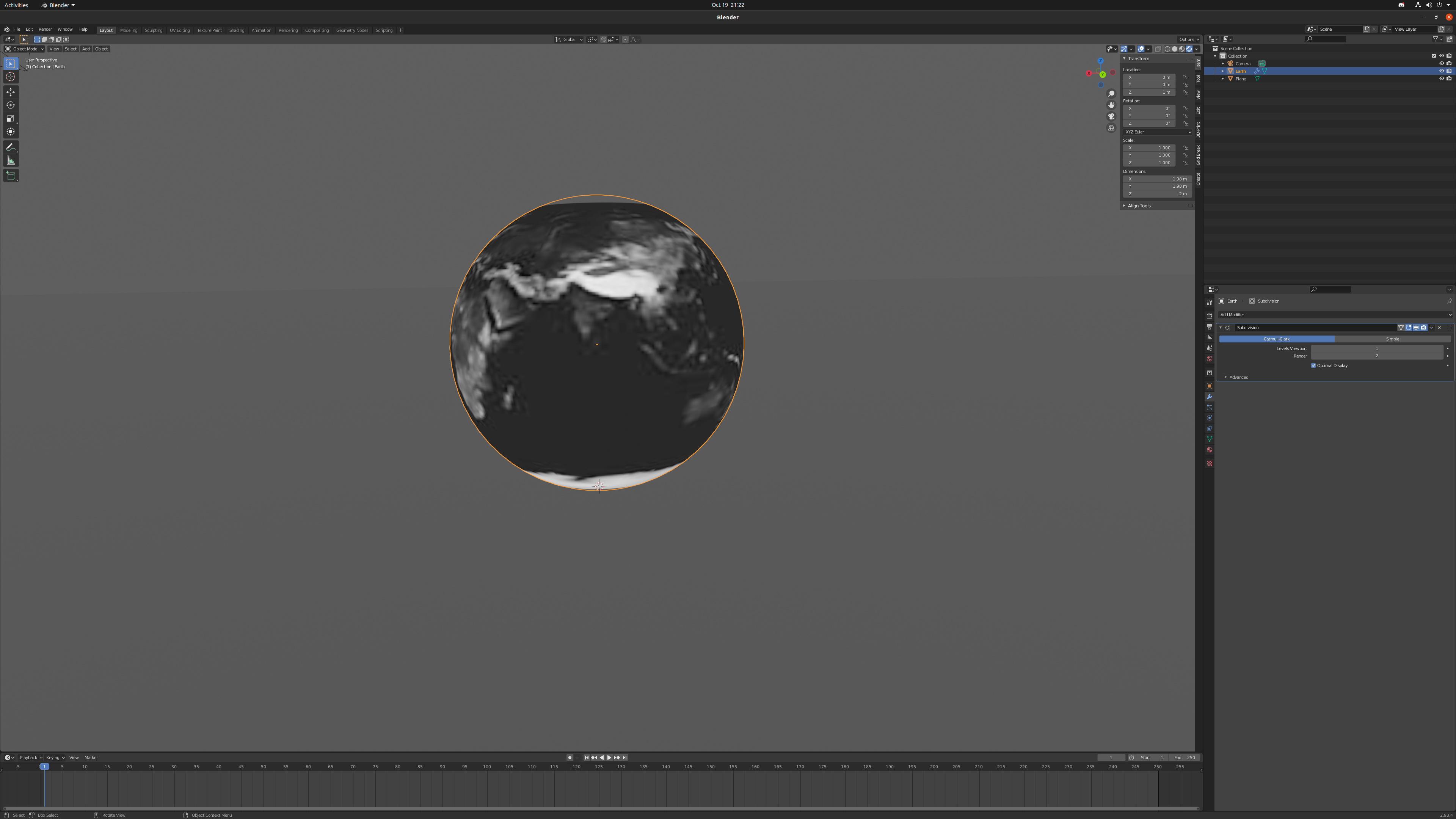Click the play animation button
The image size is (1456, 819).
(x=609, y=758)
